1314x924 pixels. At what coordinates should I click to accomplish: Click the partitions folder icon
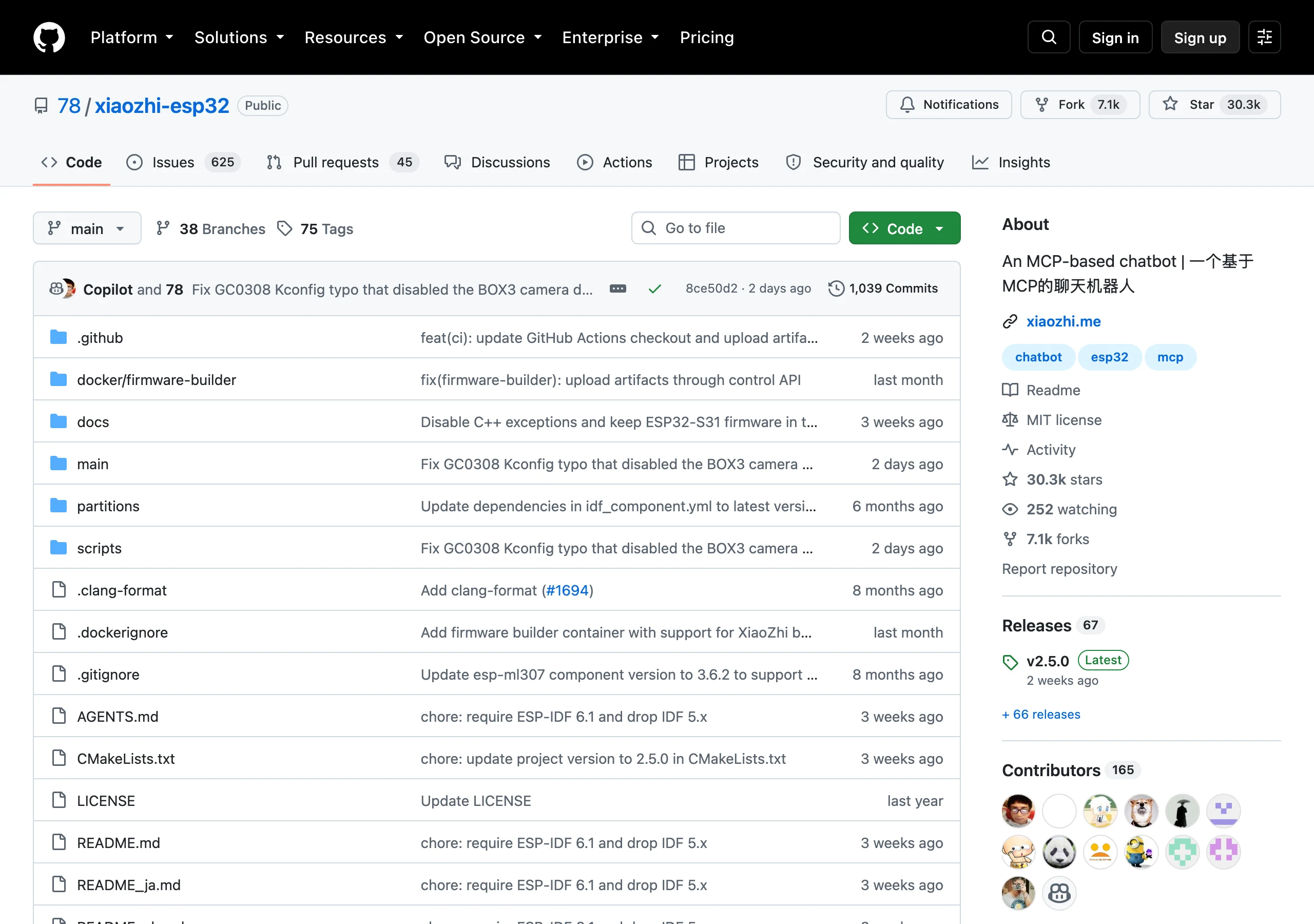(59, 506)
